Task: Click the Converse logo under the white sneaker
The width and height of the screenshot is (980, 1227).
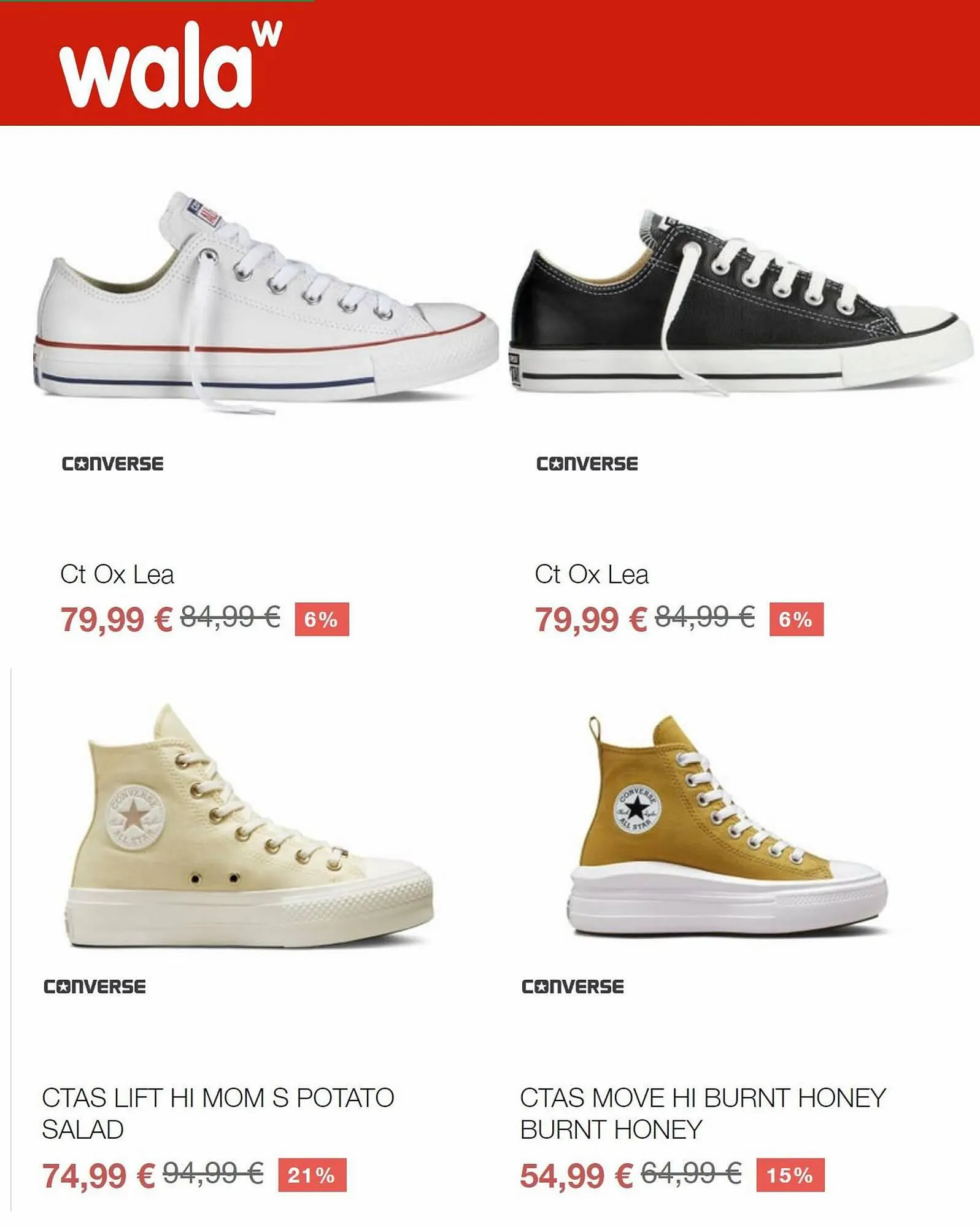Action: click(112, 464)
